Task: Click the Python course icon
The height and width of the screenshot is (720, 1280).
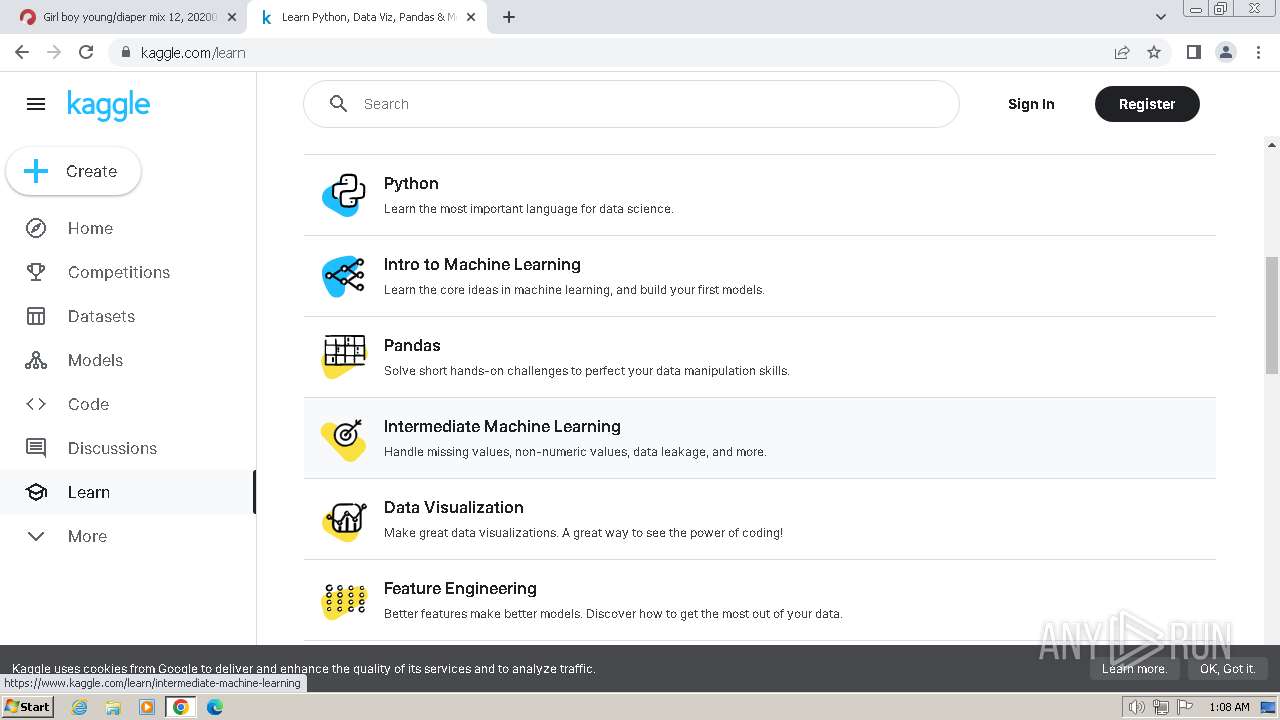Action: [x=344, y=195]
